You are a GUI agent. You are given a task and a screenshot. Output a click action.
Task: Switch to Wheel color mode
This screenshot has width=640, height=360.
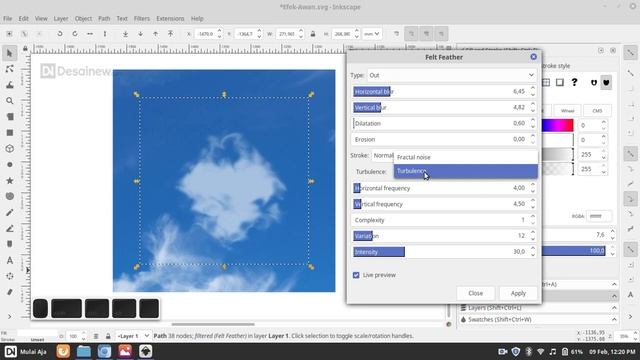[x=567, y=111]
